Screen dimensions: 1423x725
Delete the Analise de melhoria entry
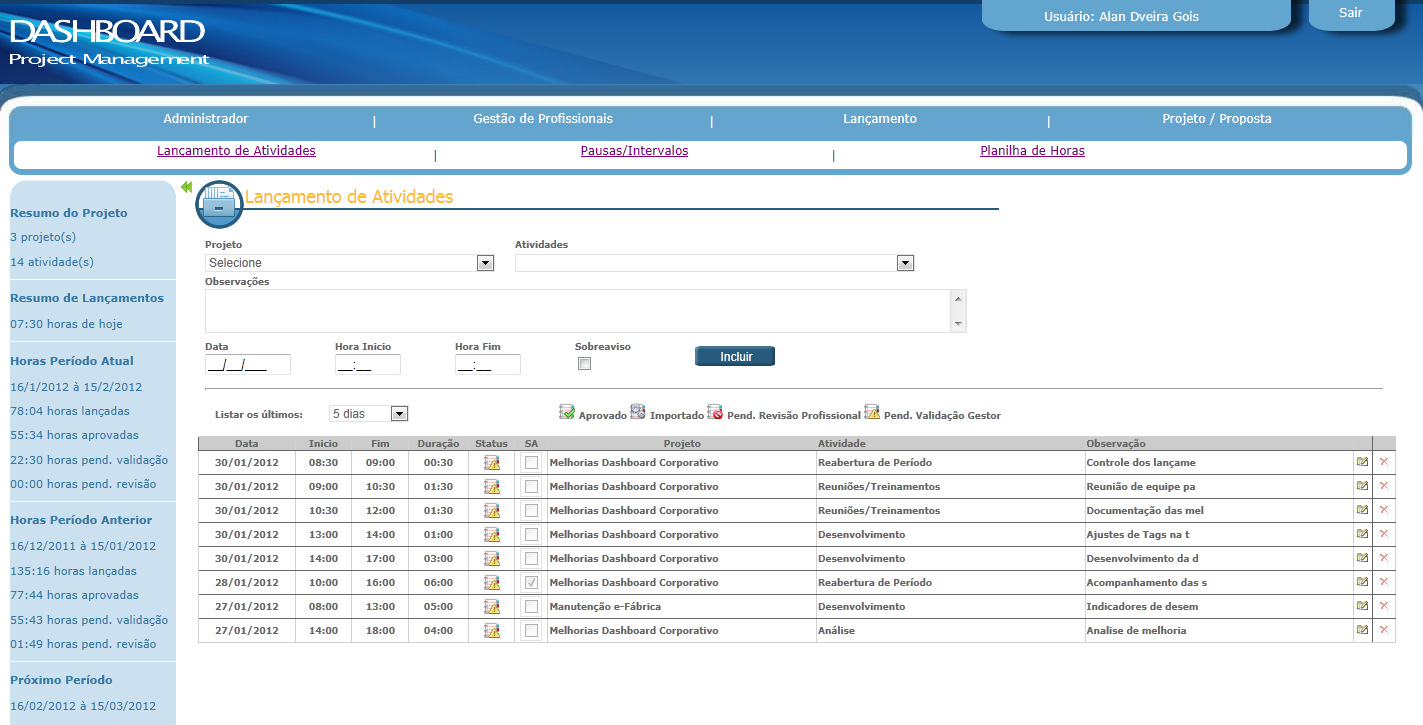(x=1384, y=630)
